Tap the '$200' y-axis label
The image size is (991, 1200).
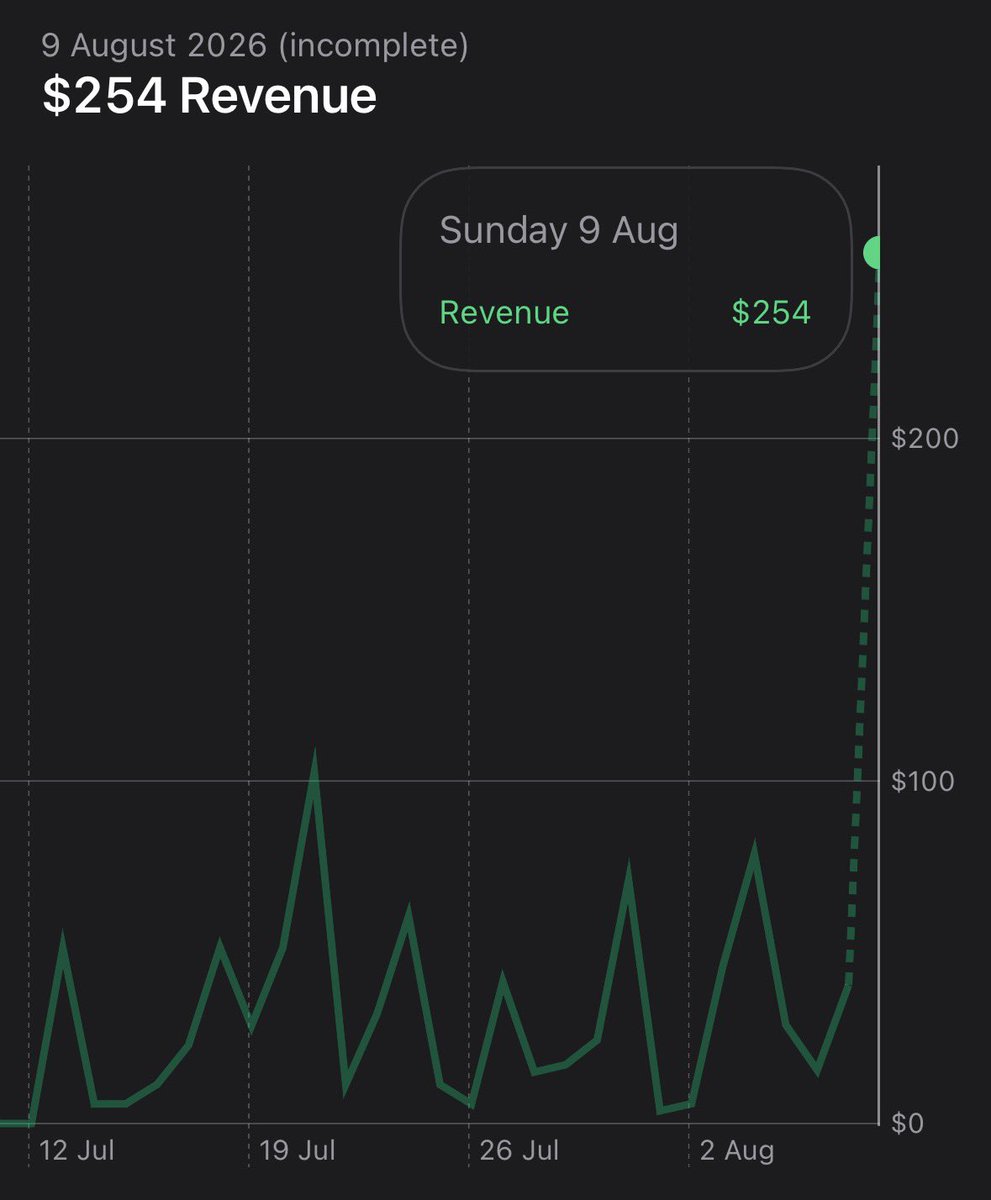[x=923, y=438]
